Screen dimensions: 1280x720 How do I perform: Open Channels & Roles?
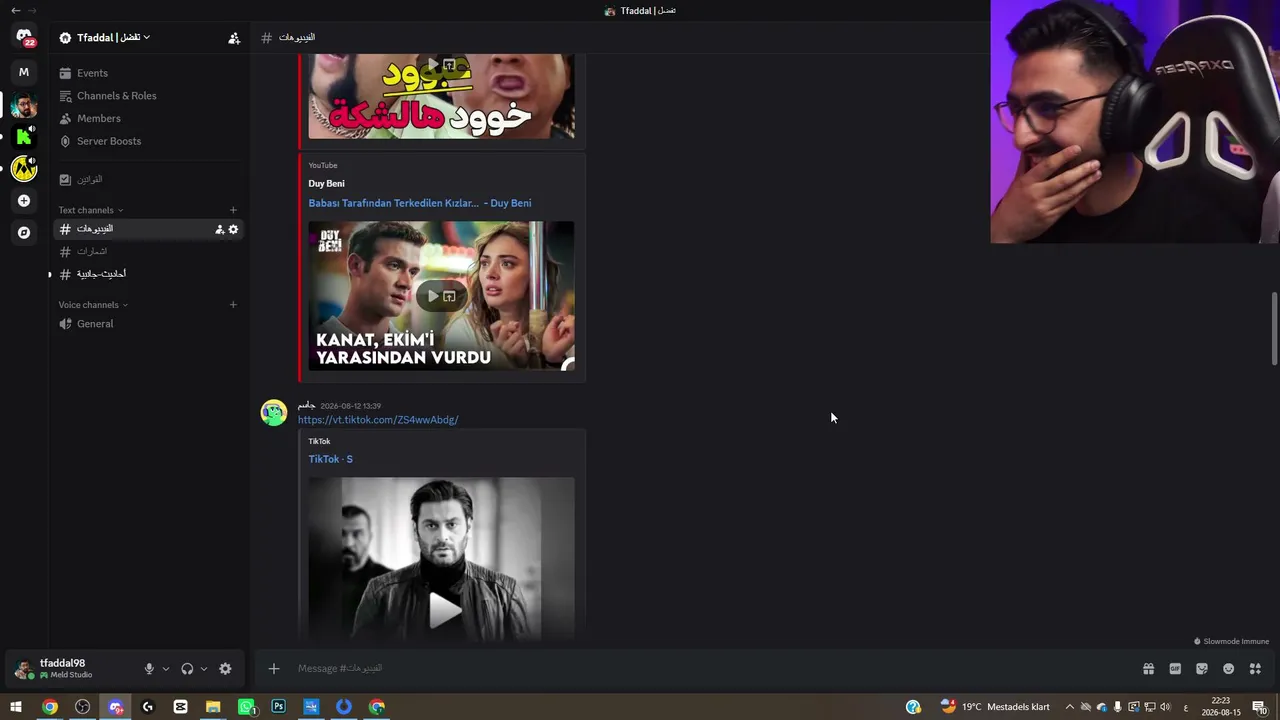(x=149, y=96)
